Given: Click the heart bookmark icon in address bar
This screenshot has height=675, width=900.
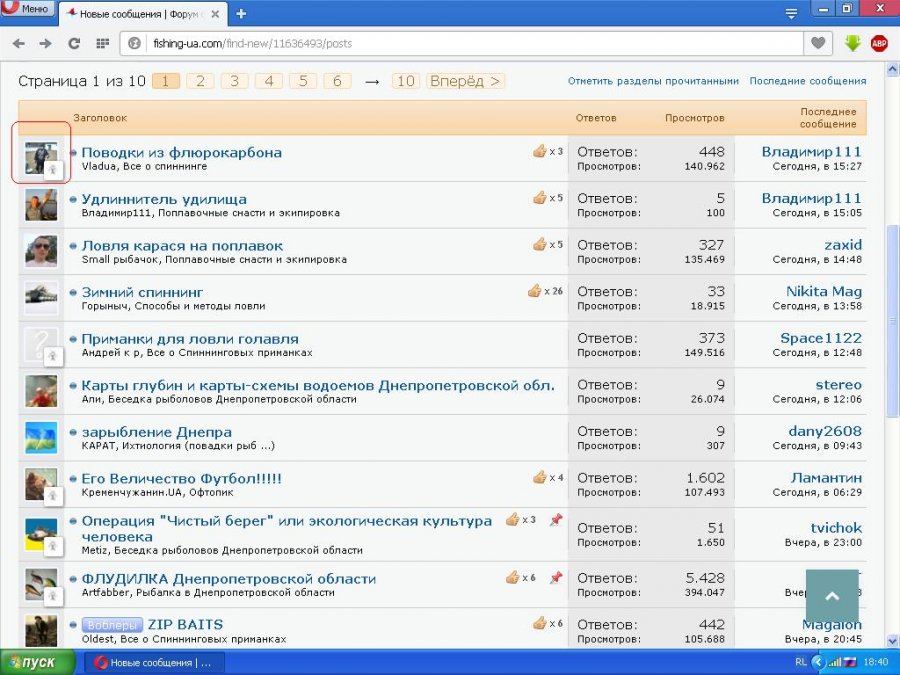Looking at the screenshot, I should [x=818, y=44].
